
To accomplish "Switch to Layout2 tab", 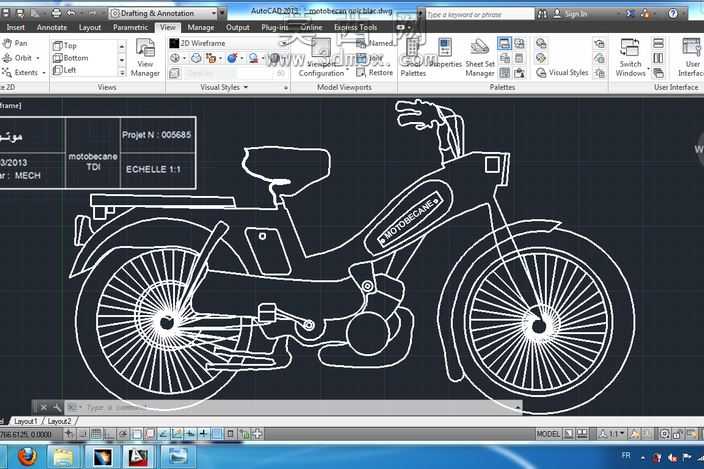I will click(x=59, y=421).
